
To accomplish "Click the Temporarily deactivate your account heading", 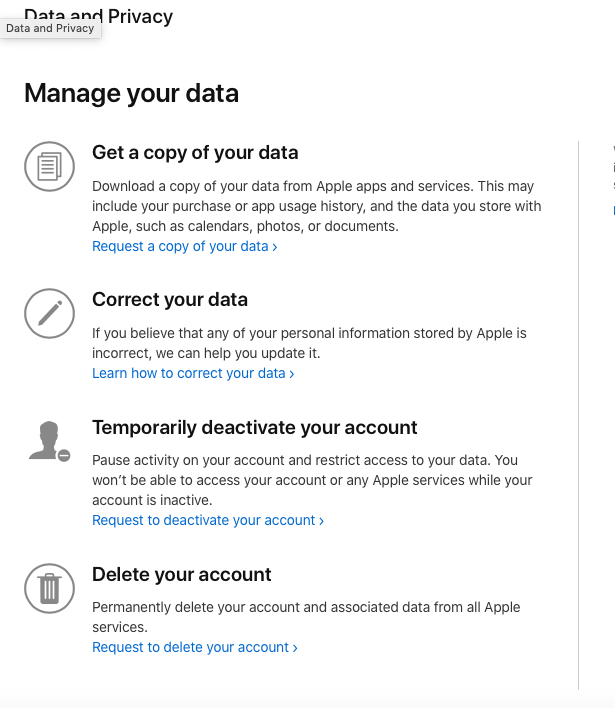I will click(x=255, y=427).
